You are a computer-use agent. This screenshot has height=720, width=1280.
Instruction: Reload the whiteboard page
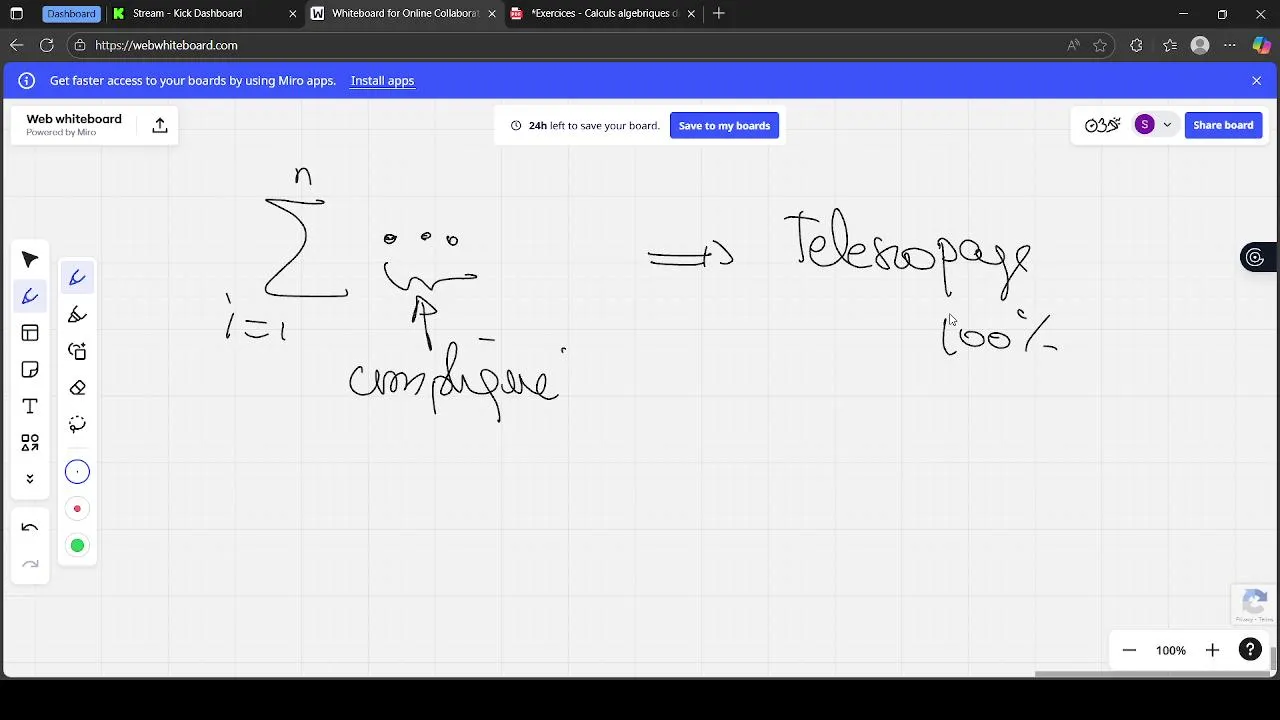(x=46, y=45)
